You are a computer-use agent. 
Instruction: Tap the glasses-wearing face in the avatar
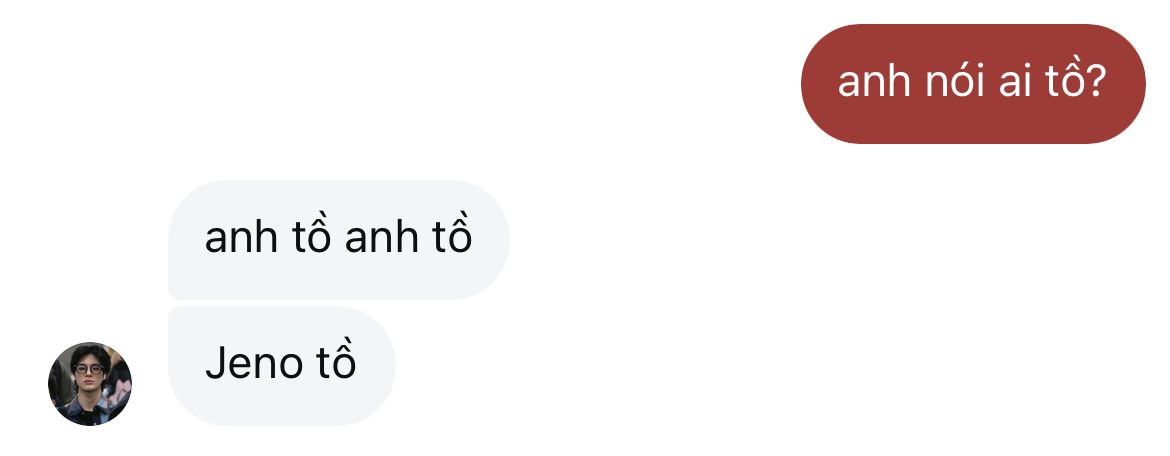89,372
